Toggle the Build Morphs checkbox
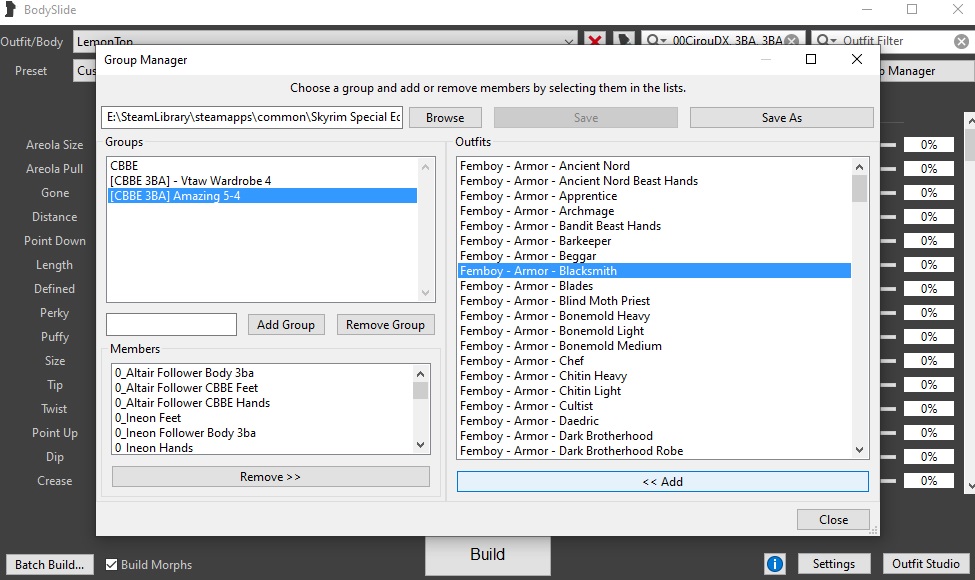 point(112,564)
